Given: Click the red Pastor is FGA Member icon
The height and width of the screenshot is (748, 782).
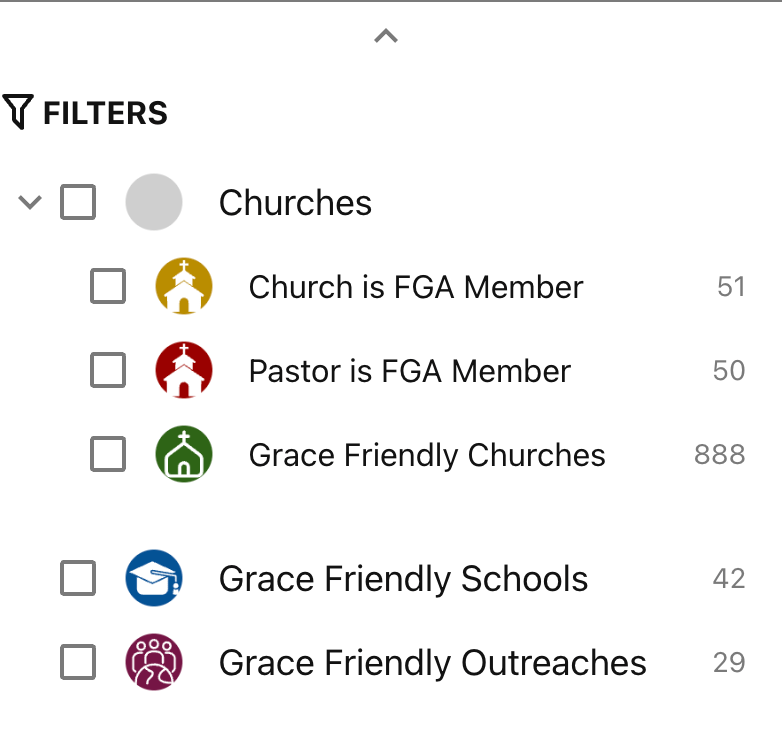Looking at the screenshot, I should tap(184, 371).
